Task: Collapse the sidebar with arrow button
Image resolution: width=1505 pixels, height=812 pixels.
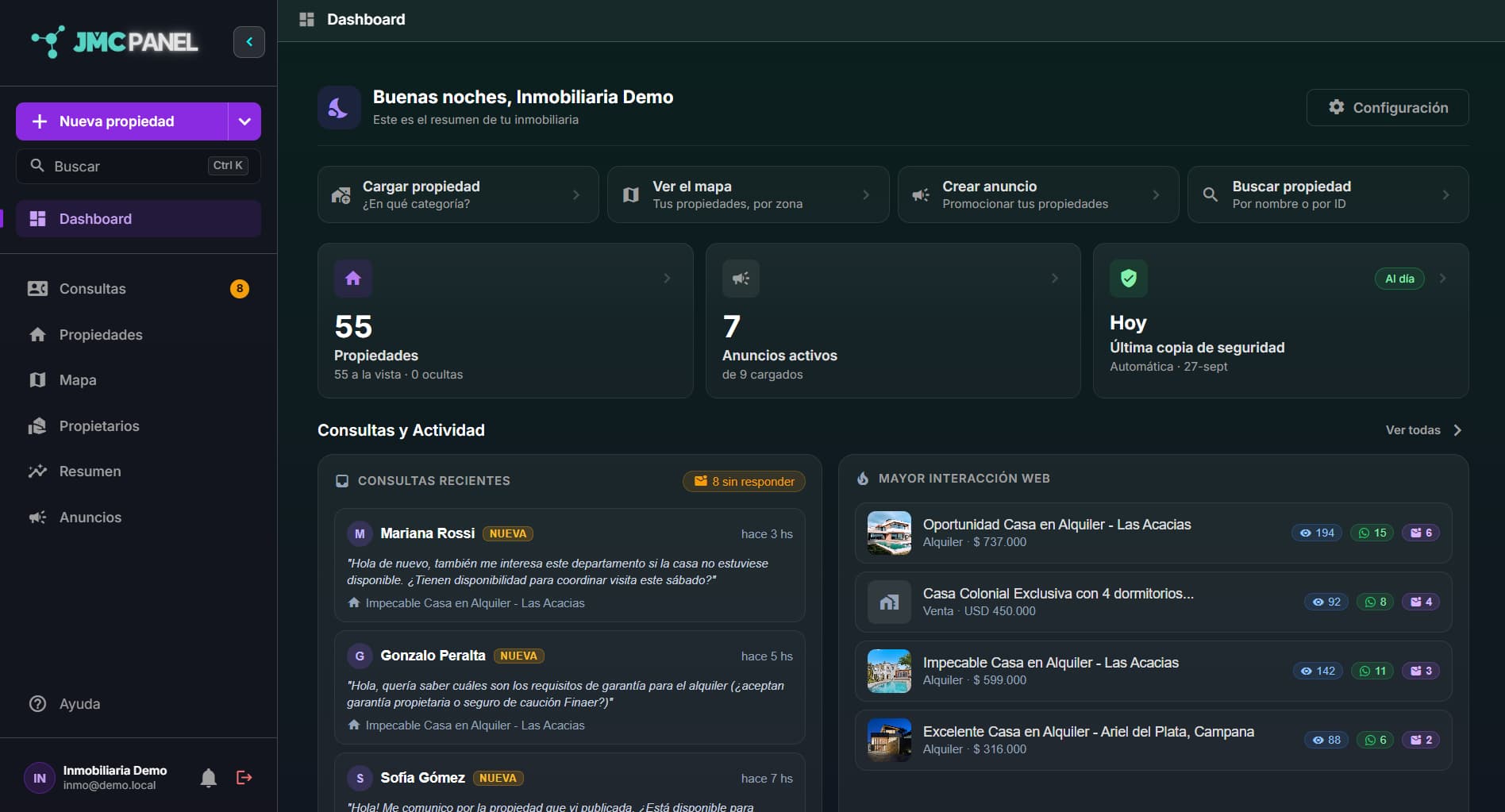Action: pos(249,42)
